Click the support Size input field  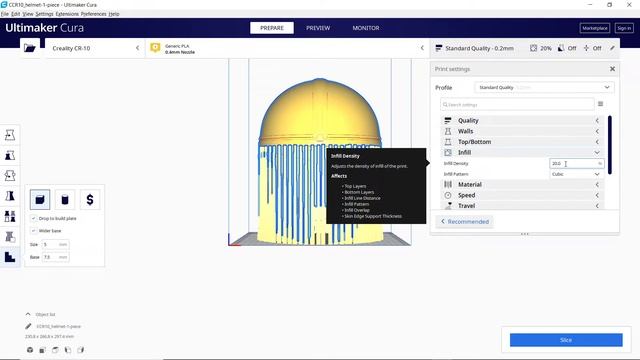click(x=56, y=244)
